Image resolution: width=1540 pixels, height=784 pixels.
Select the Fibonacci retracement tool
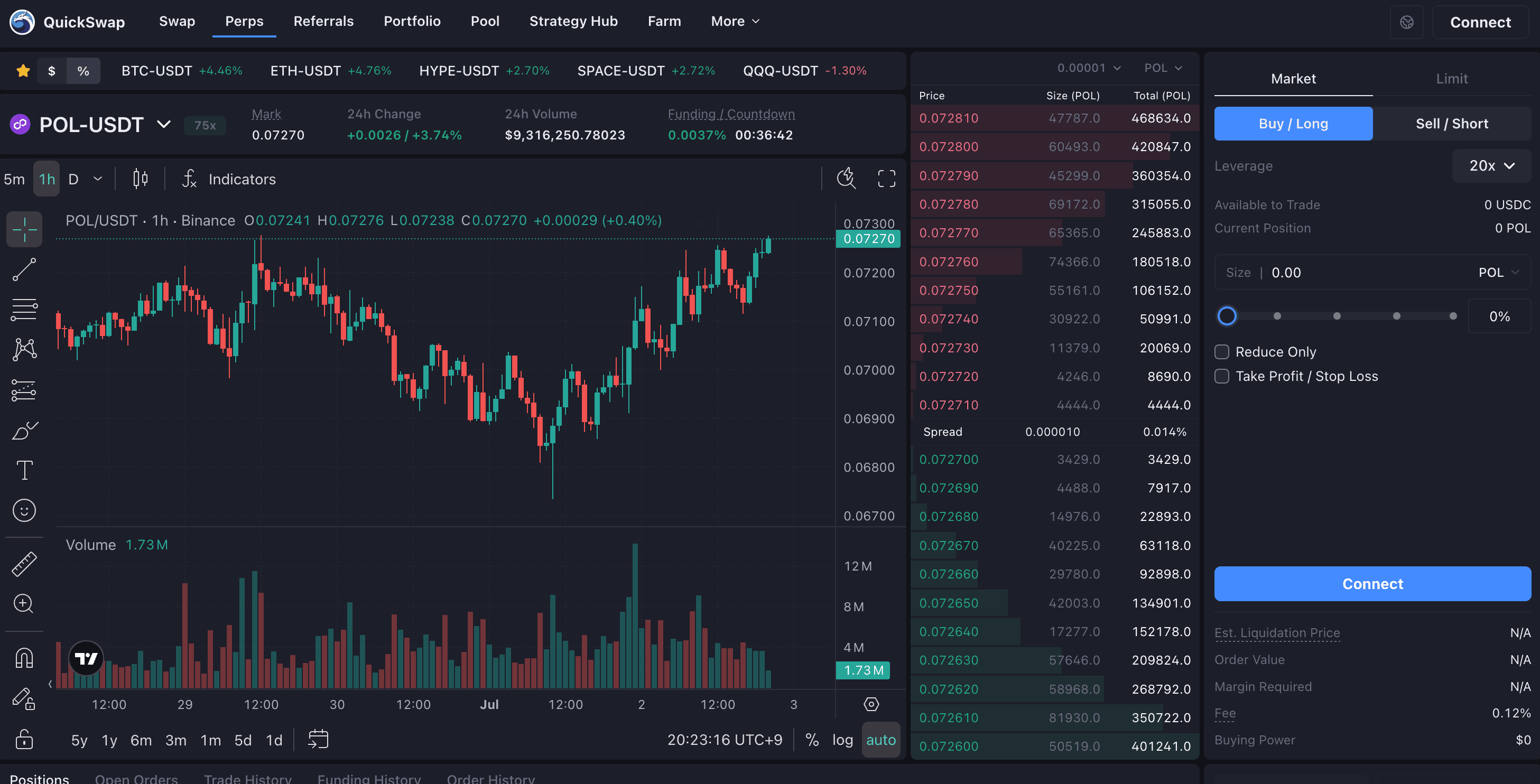point(24,310)
